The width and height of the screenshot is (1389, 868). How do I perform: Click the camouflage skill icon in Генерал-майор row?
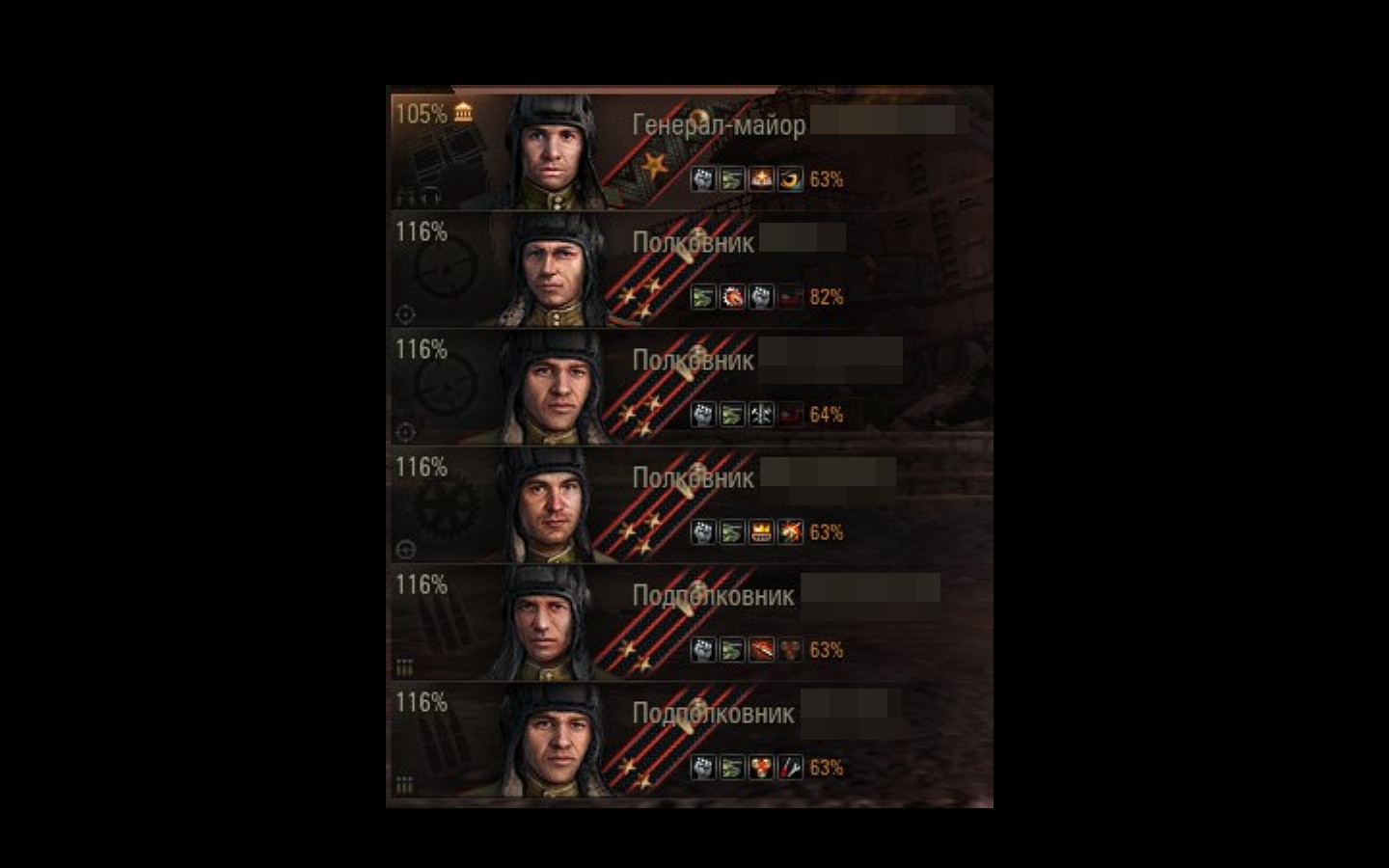pyautogui.click(x=732, y=178)
